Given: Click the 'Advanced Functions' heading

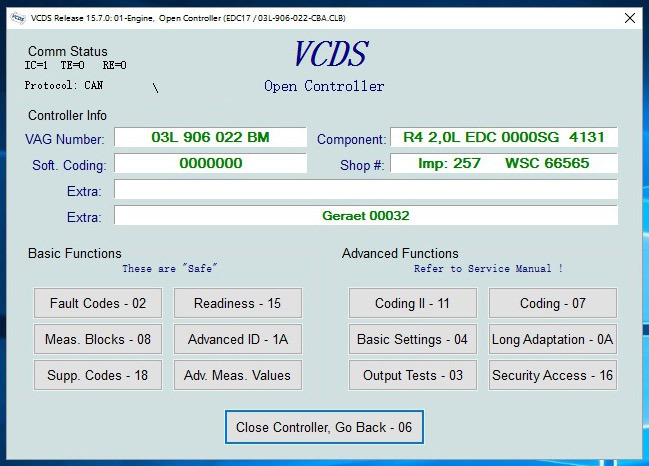Looking at the screenshot, I should 400,253.
